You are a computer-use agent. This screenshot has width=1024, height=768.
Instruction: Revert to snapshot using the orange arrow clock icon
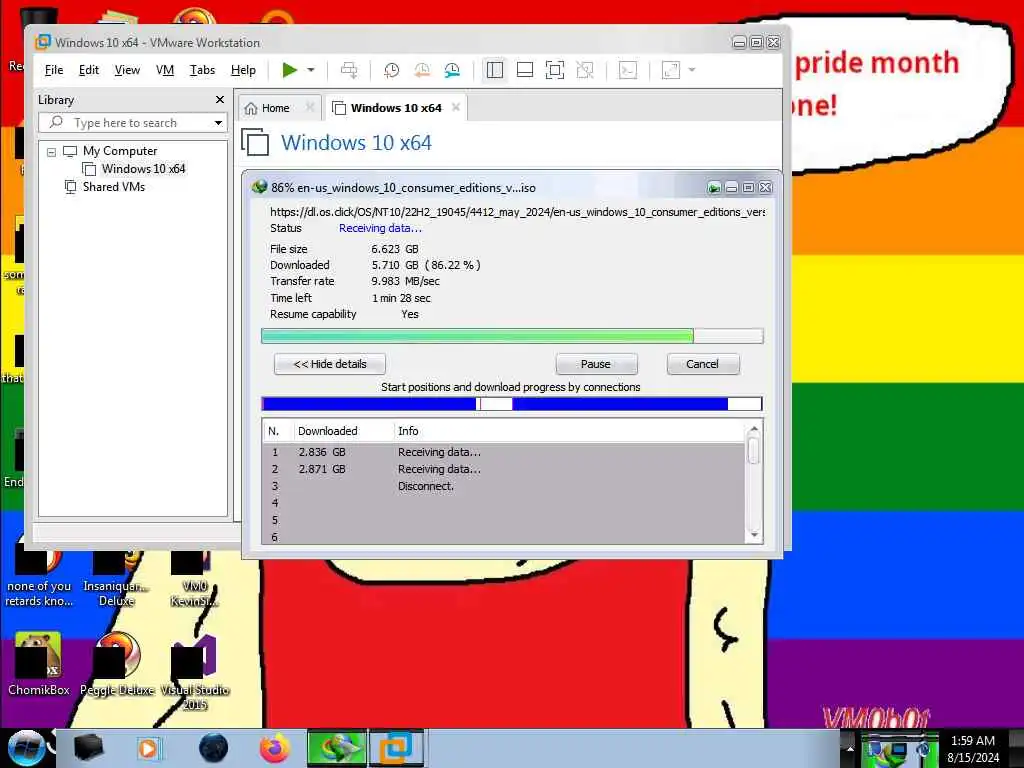[422, 70]
